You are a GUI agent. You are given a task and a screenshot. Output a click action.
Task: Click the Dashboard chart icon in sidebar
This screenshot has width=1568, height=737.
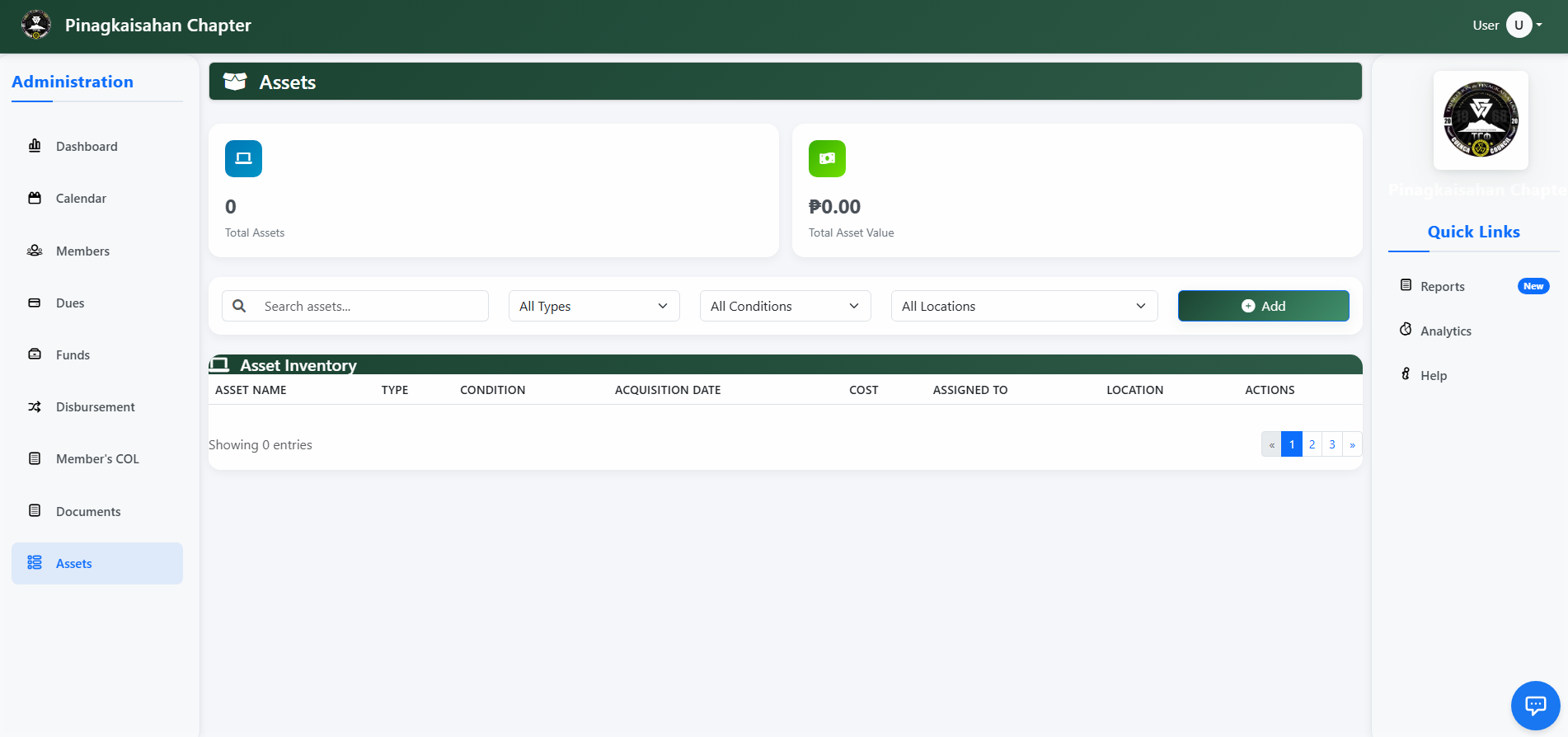[35, 146]
